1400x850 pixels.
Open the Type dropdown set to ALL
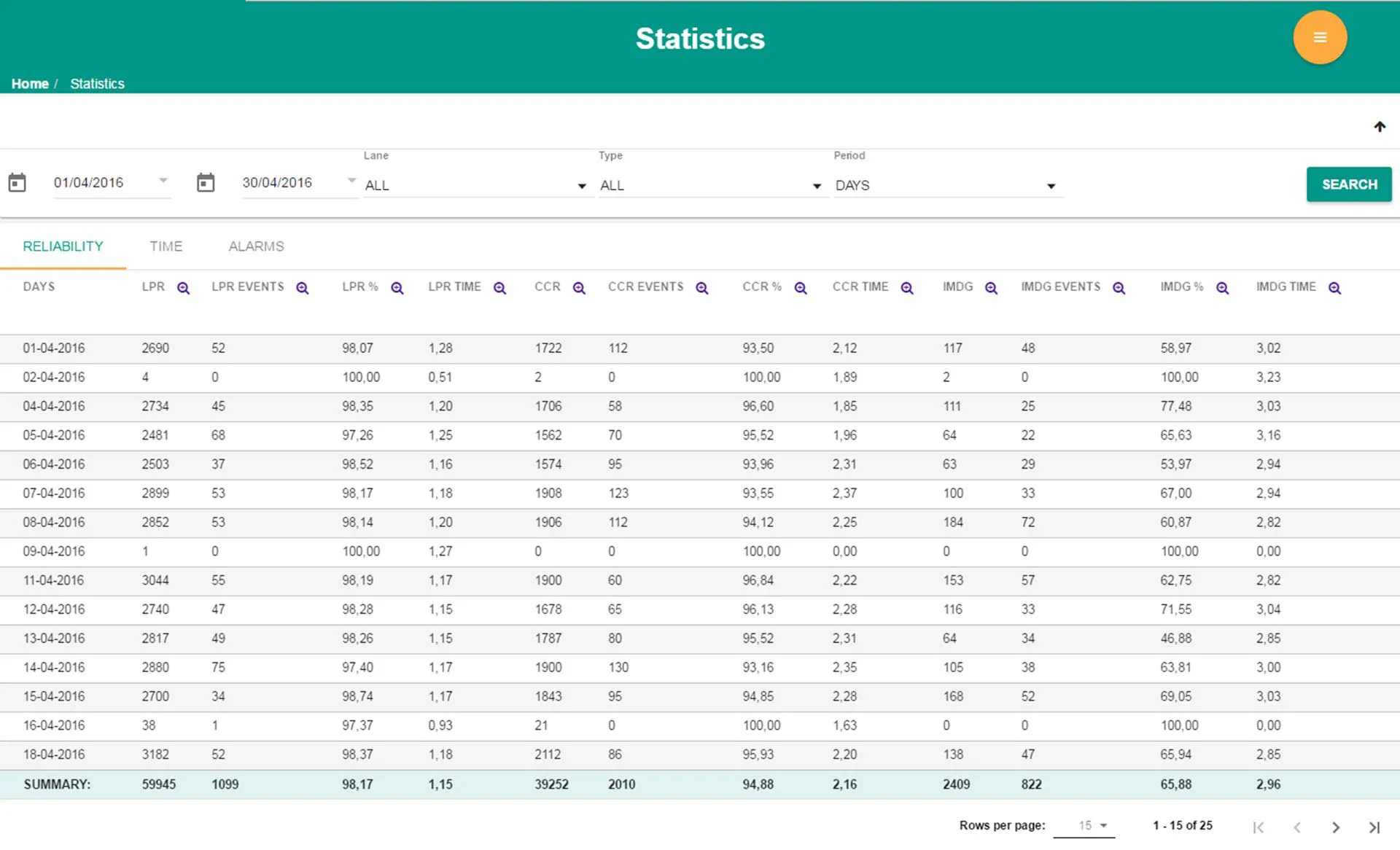pos(711,185)
